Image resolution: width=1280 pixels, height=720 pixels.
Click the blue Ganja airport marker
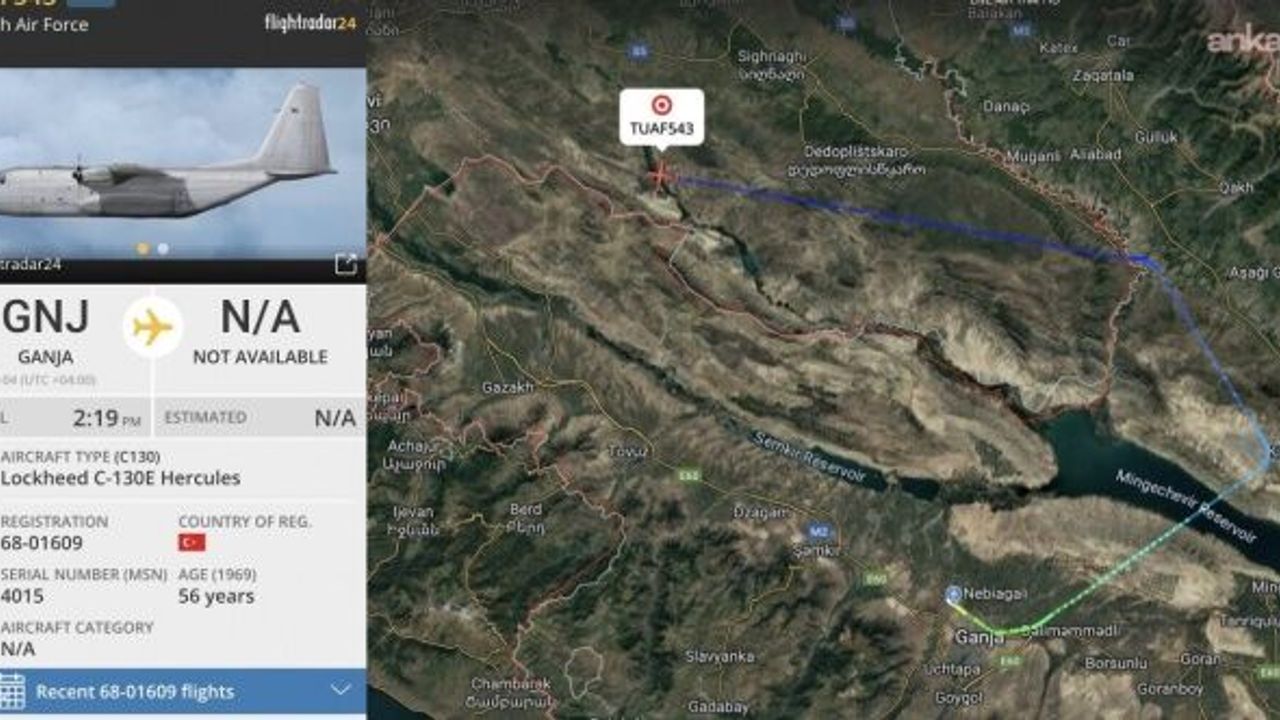953,595
